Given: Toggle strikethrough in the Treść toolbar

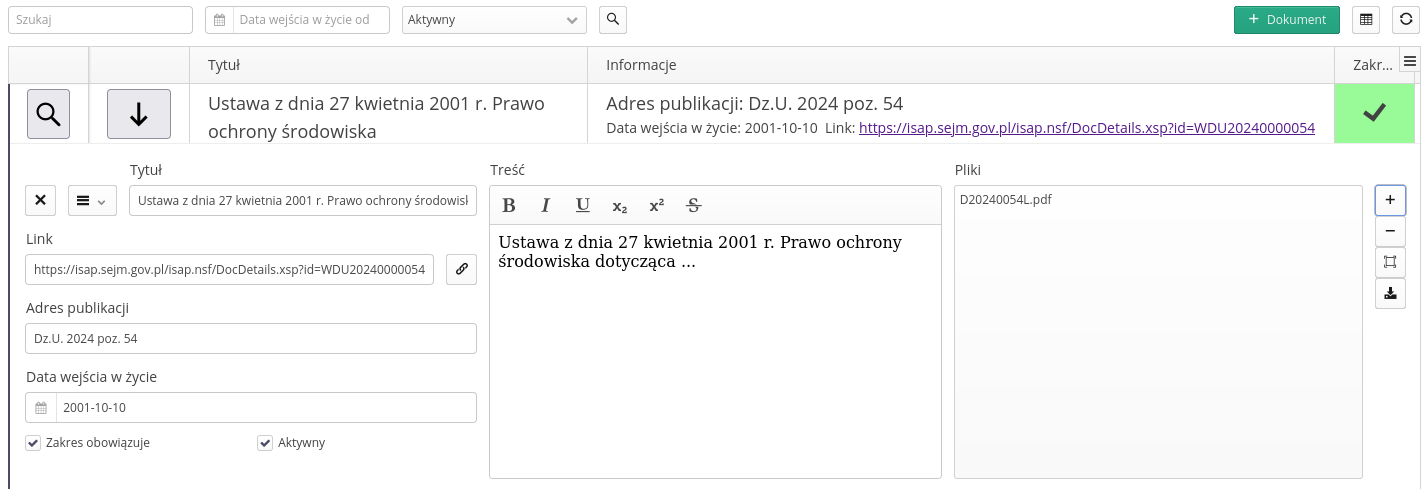Looking at the screenshot, I should [693, 206].
